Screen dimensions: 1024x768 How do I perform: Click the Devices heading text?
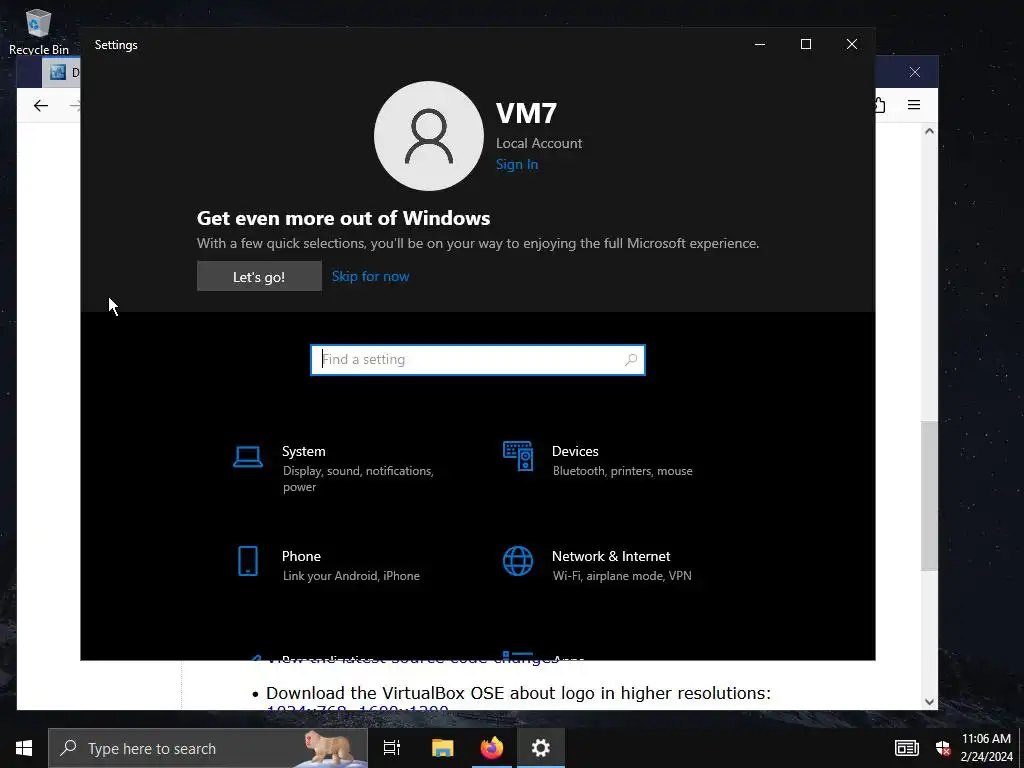point(575,451)
